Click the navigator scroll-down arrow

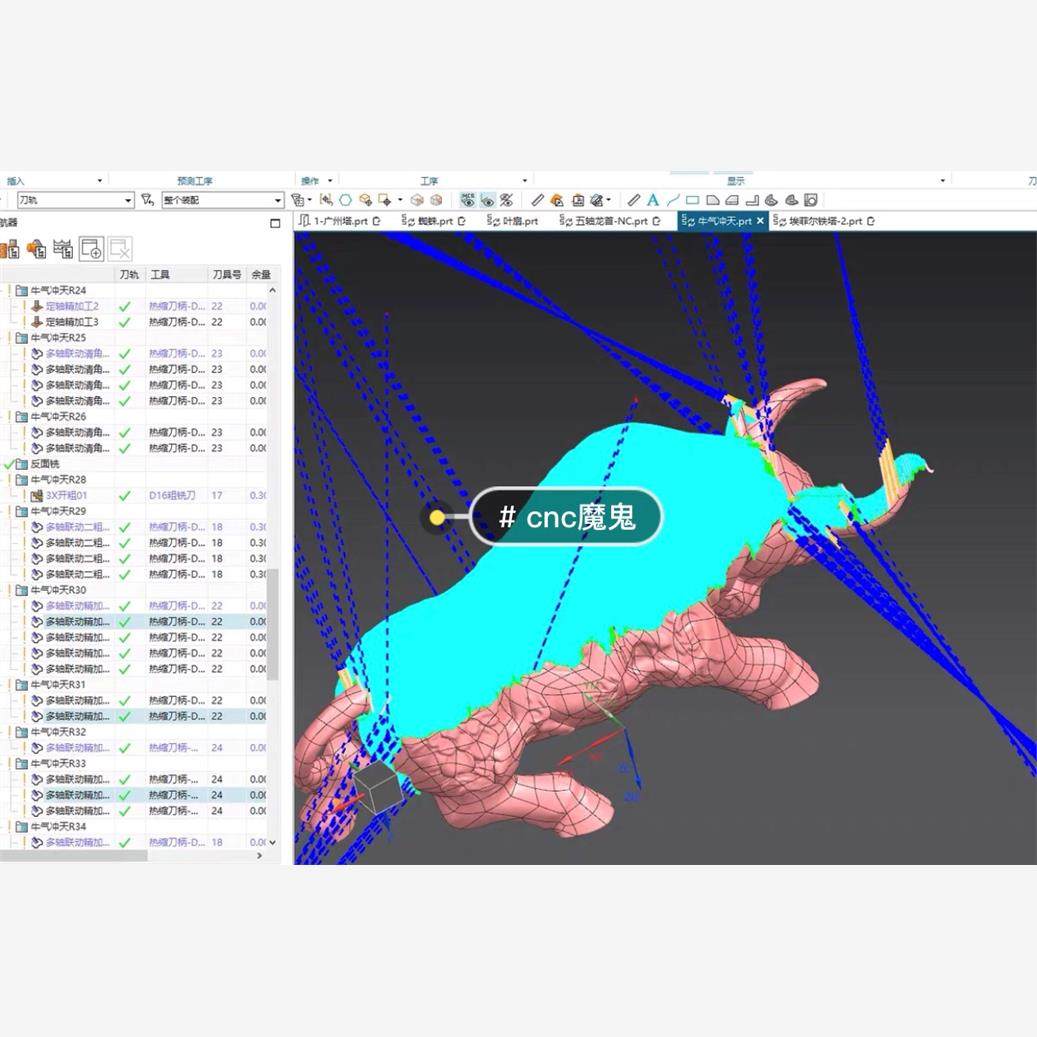pyautogui.click(x=272, y=843)
